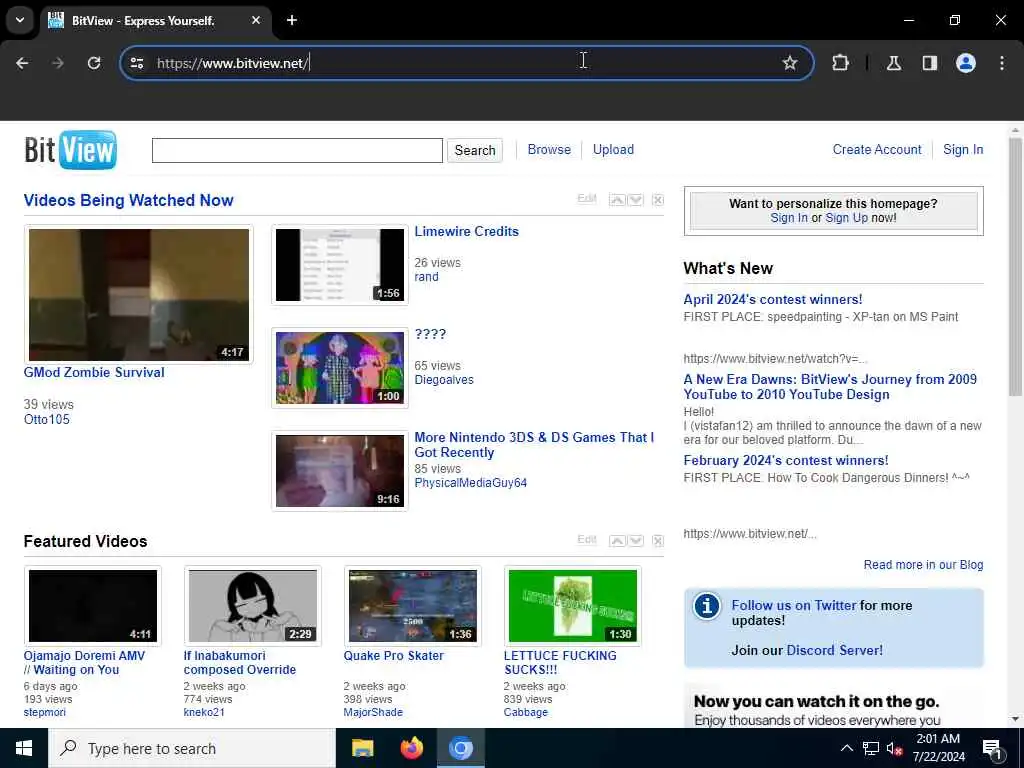Open GMod Zombie Survival video thumbnail
This screenshot has width=1024, height=768.
point(138,295)
